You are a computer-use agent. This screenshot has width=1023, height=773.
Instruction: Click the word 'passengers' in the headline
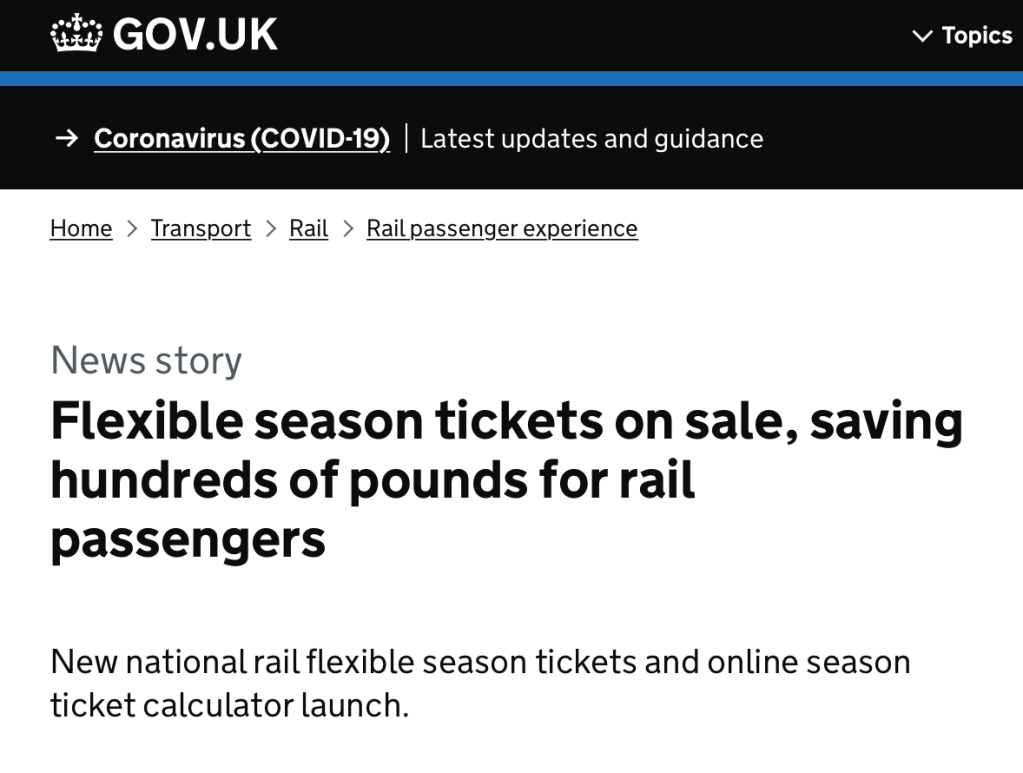point(188,539)
